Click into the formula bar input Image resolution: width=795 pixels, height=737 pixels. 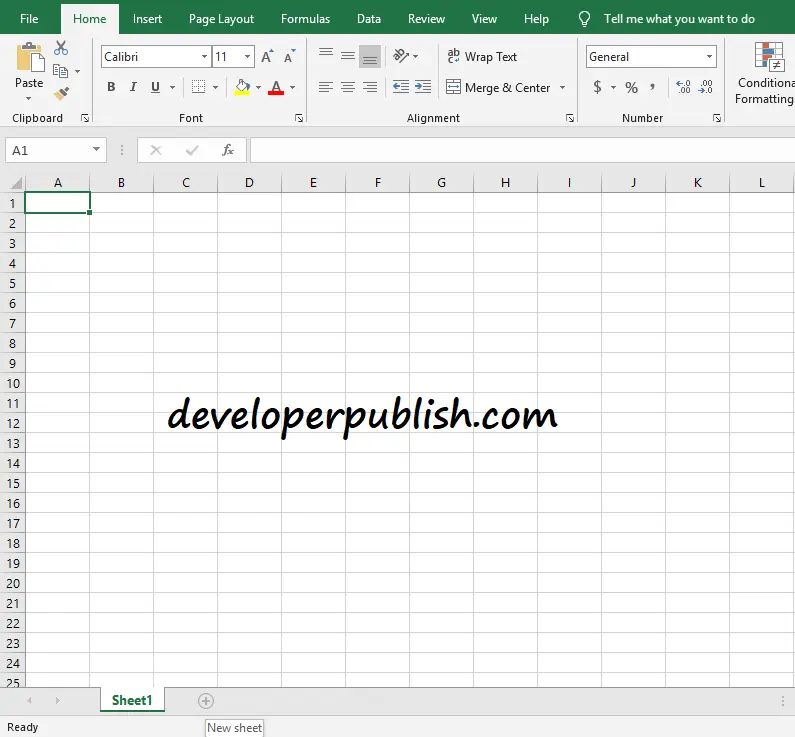point(522,150)
